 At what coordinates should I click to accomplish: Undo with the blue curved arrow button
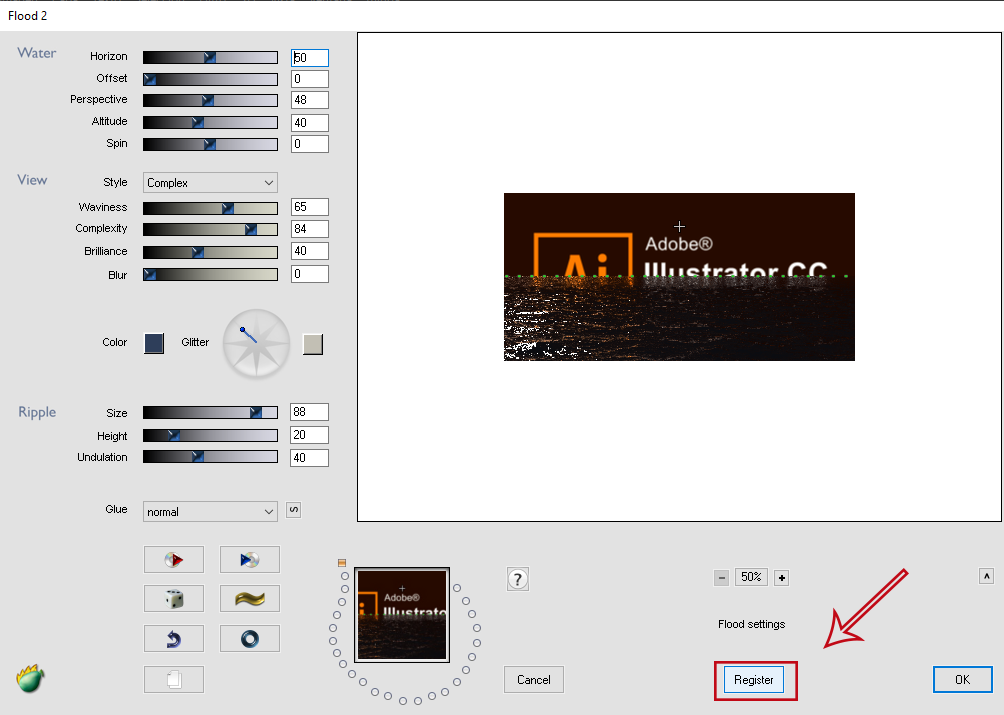click(x=174, y=638)
